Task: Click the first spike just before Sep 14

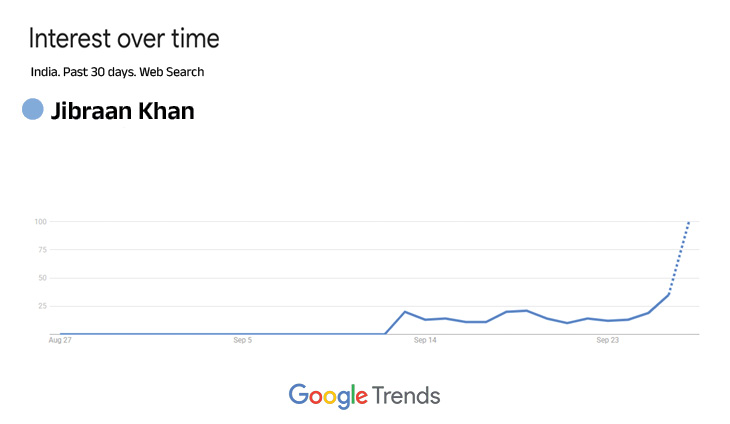Action: pos(405,312)
